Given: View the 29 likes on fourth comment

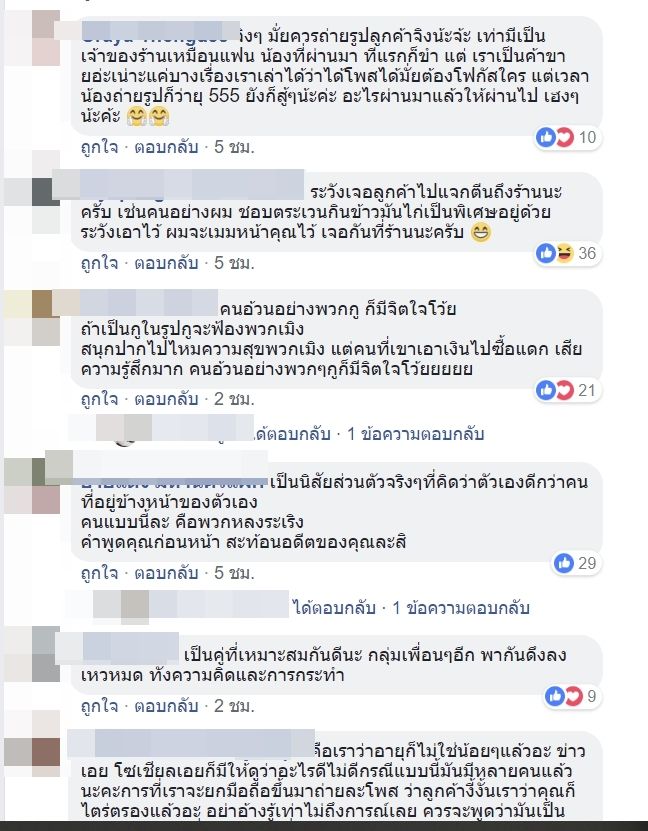Looking at the screenshot, I should 576,563.
